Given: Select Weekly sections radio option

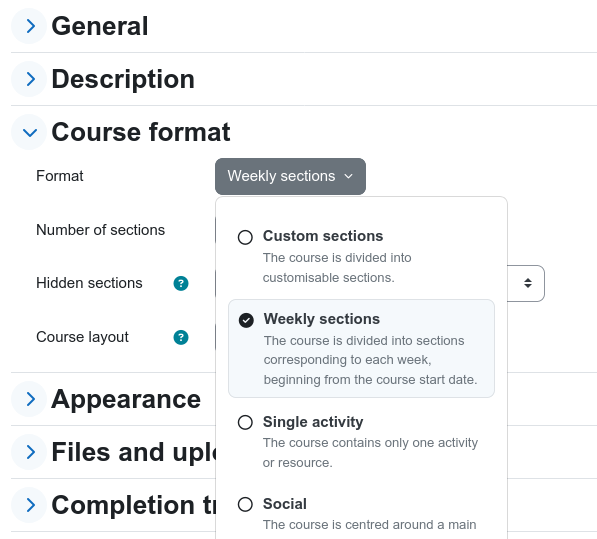Looking at the screenshot, I should point(246,320).
